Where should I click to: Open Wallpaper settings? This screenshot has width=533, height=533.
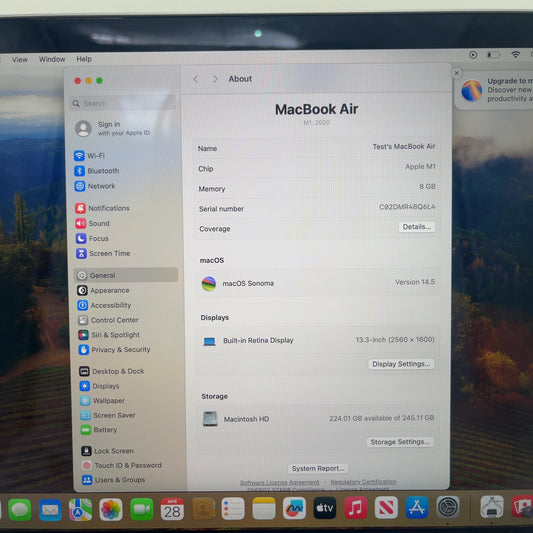click(x=103, y=401)
